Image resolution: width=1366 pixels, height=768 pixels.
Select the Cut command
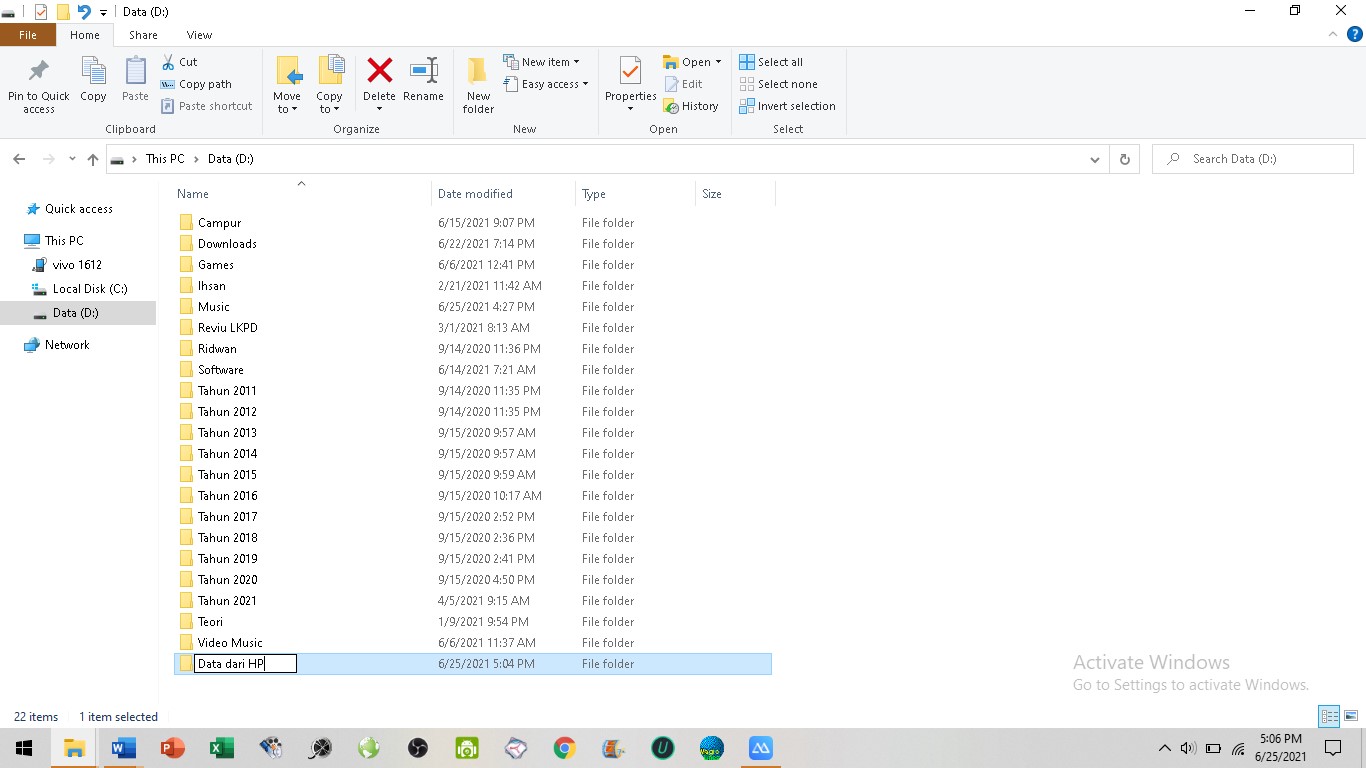[180, 62]
